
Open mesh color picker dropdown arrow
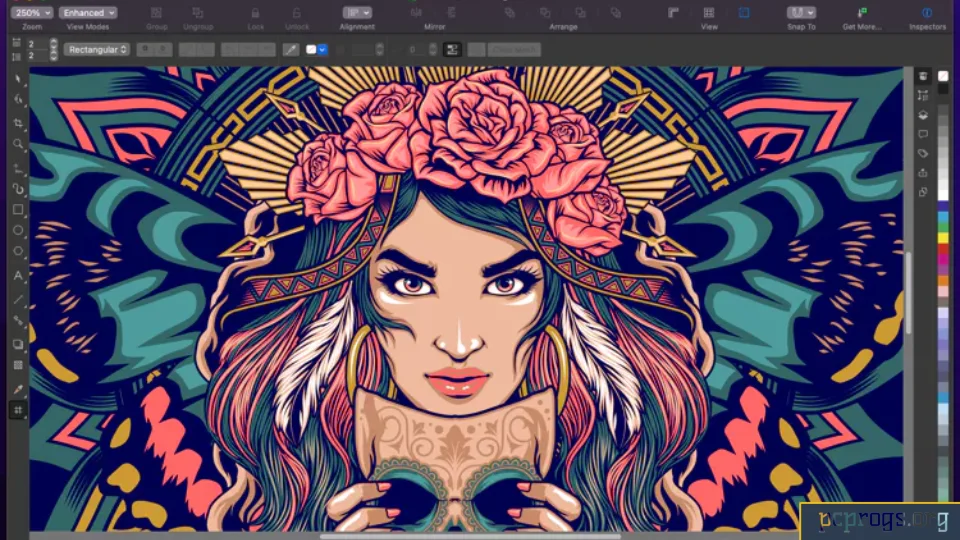(322, 50)
